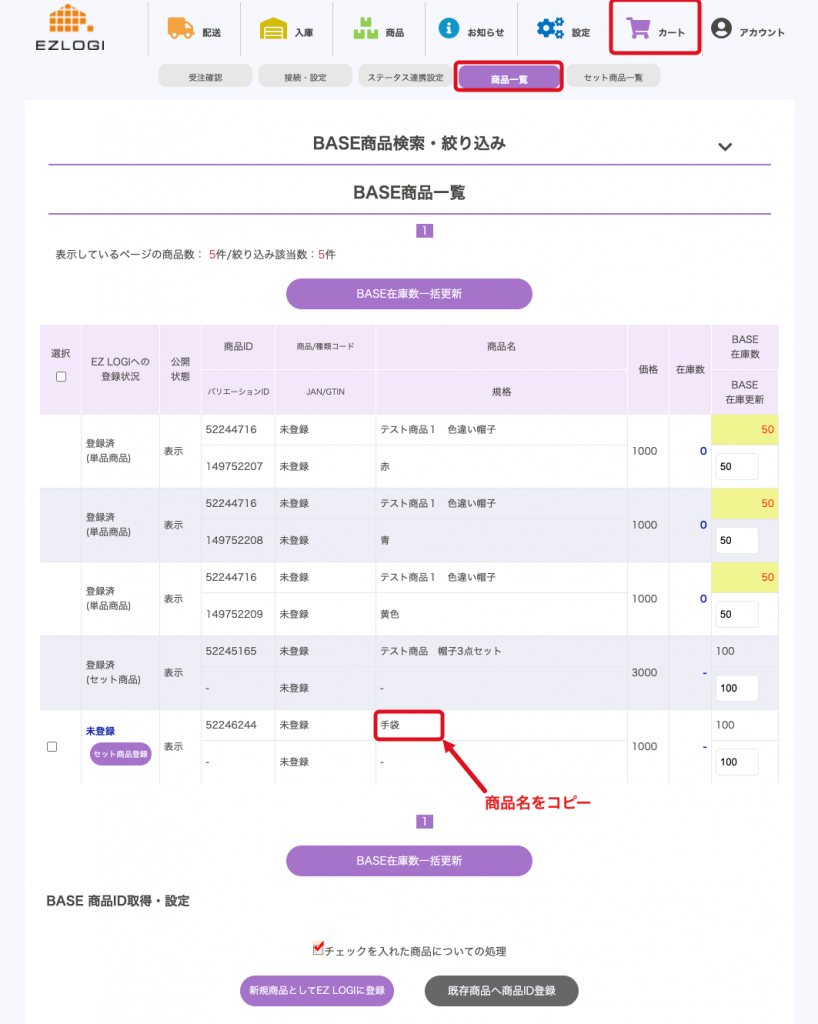Click the yellow warehouse receiving icon
The image size is (818, 1024).
272,30
